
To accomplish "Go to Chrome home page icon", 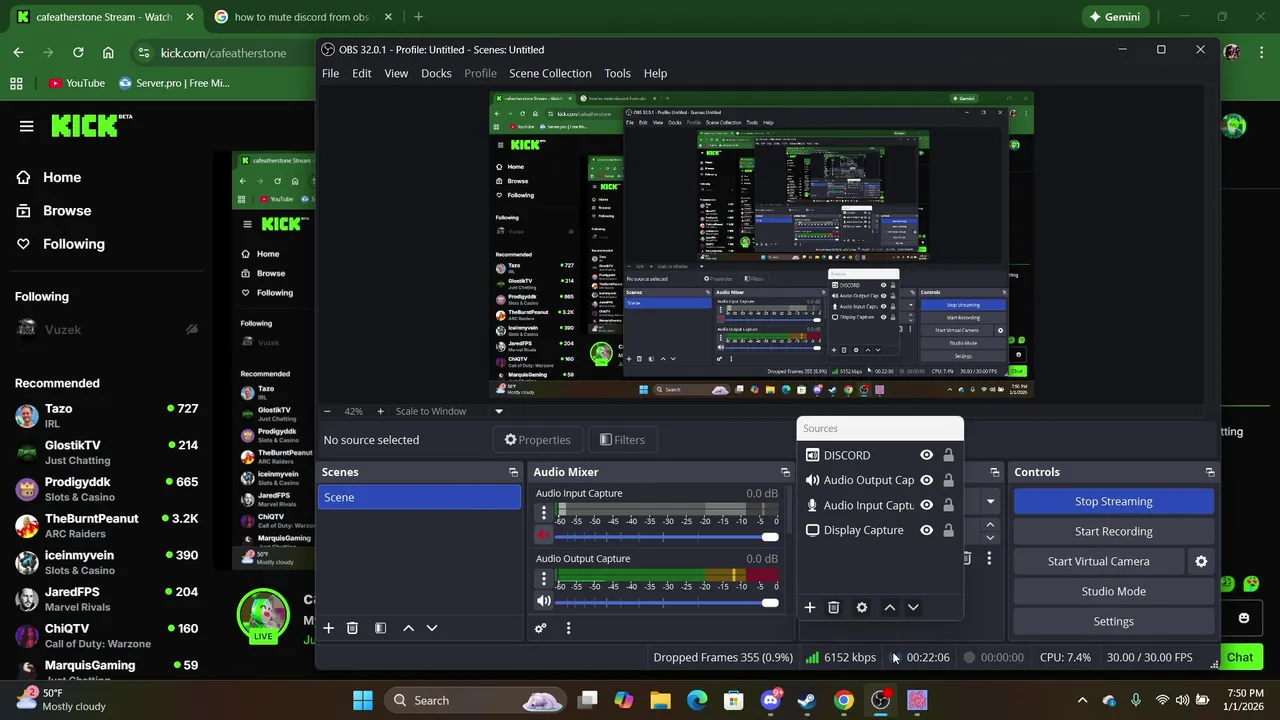I will click(108, 53).
